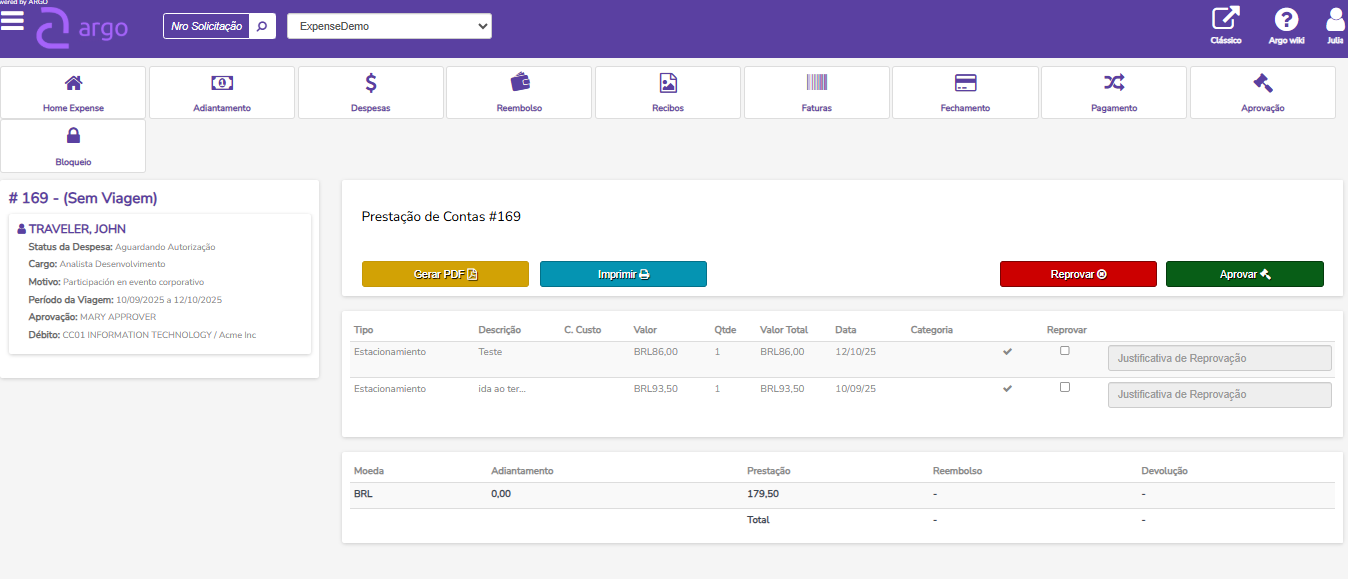1348x579 pixels.
Task: Click checkmark icon on Teste expense row
Action: [1007, 351]
